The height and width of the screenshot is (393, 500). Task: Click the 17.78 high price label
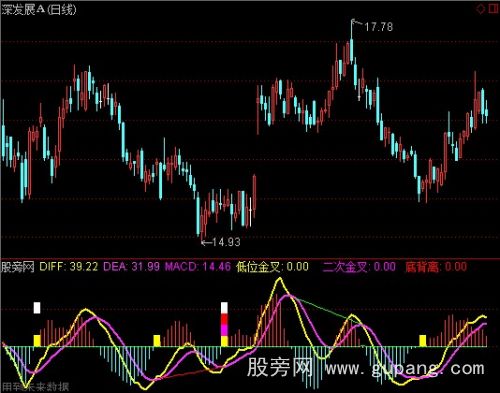378,27
